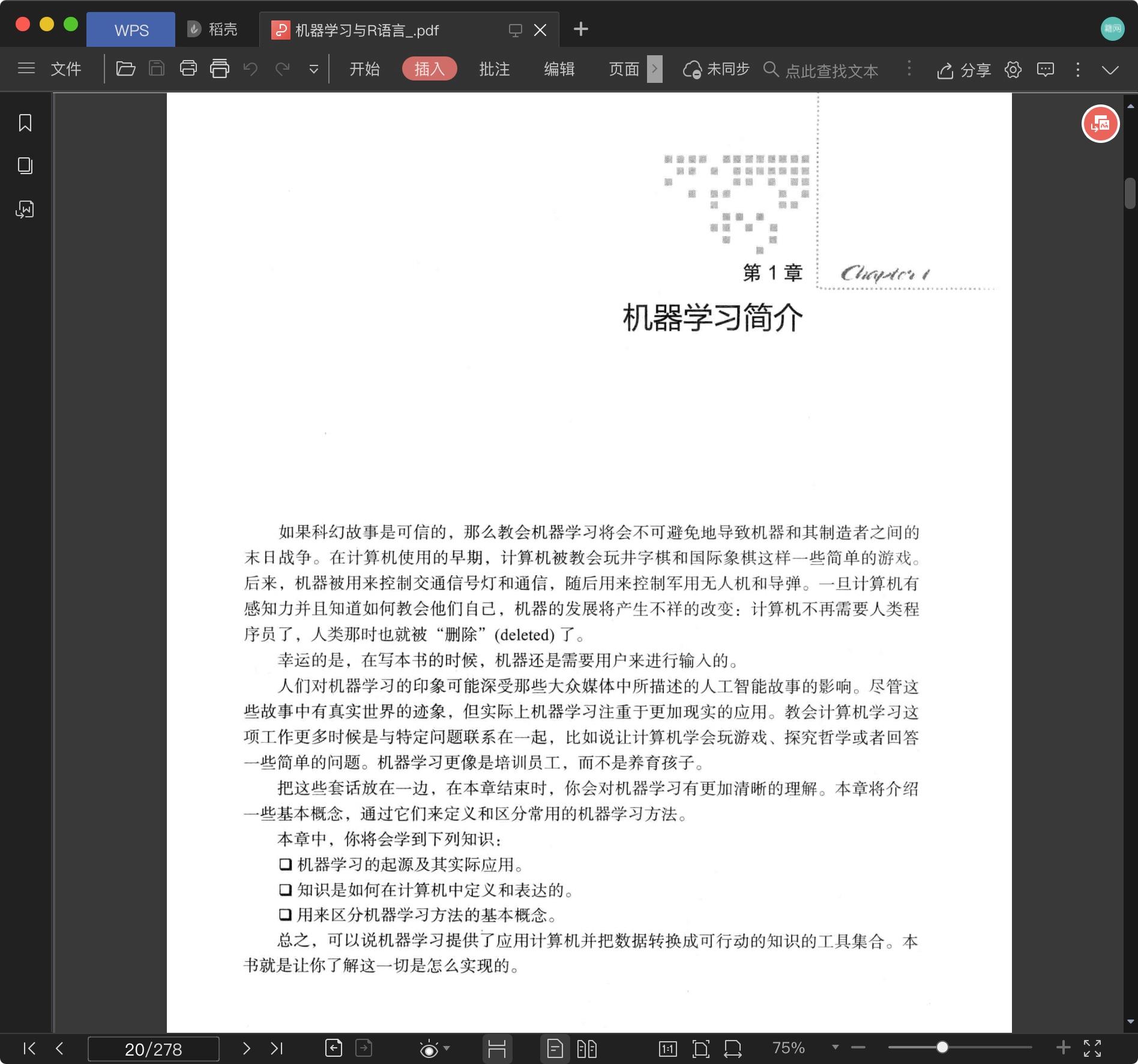
Task: Fit page to width
Action: click(733, 1048)
